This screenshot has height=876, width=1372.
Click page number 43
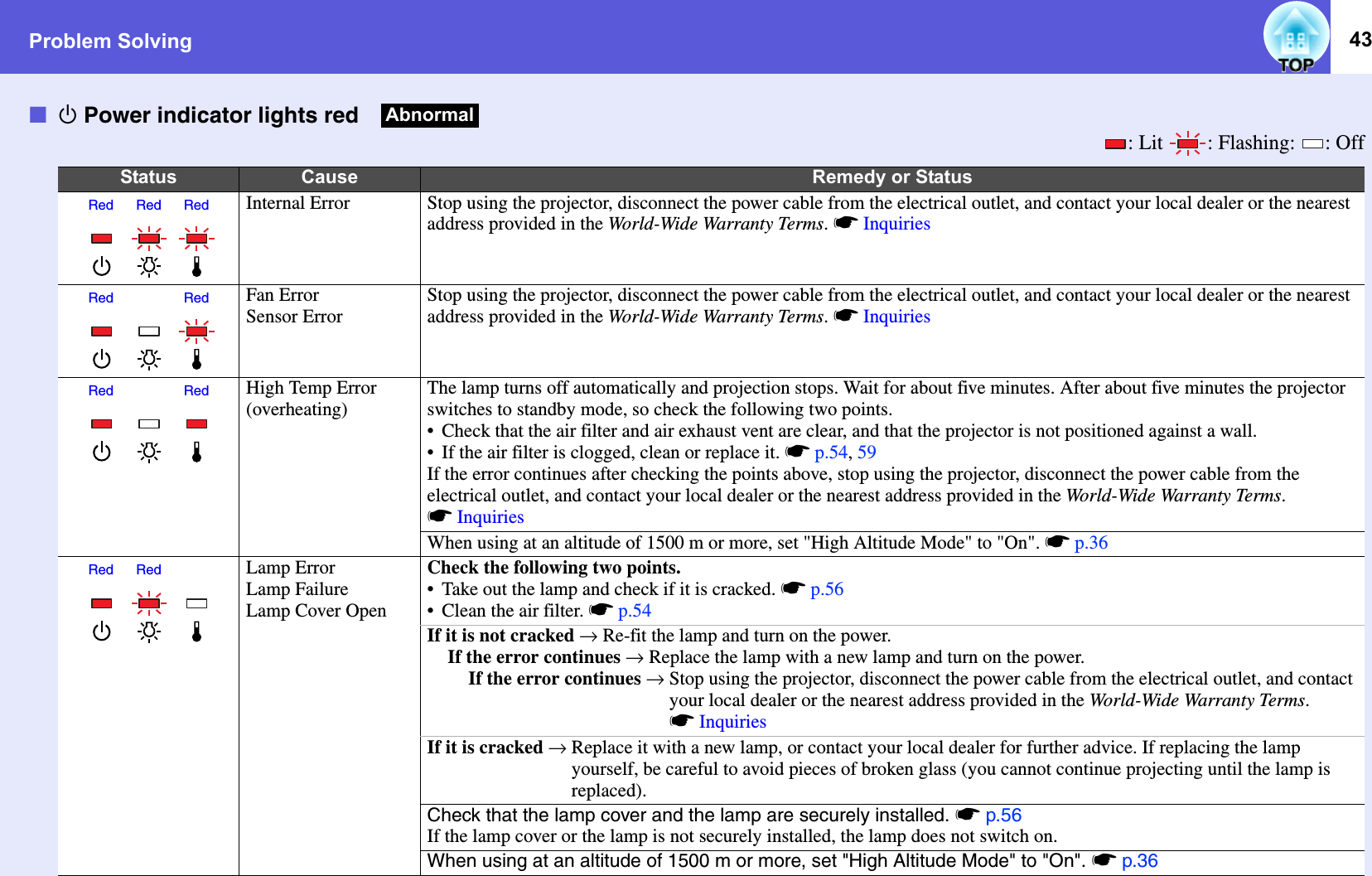point(1360,39)
